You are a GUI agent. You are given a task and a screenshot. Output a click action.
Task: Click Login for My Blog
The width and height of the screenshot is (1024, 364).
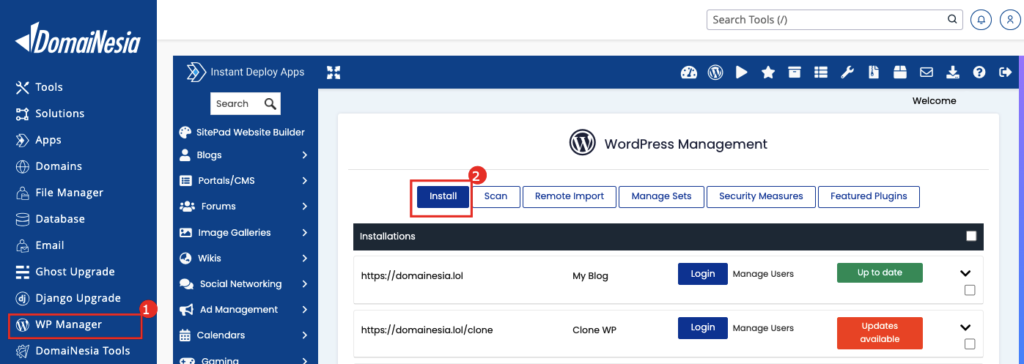click(x=703, y=274)
